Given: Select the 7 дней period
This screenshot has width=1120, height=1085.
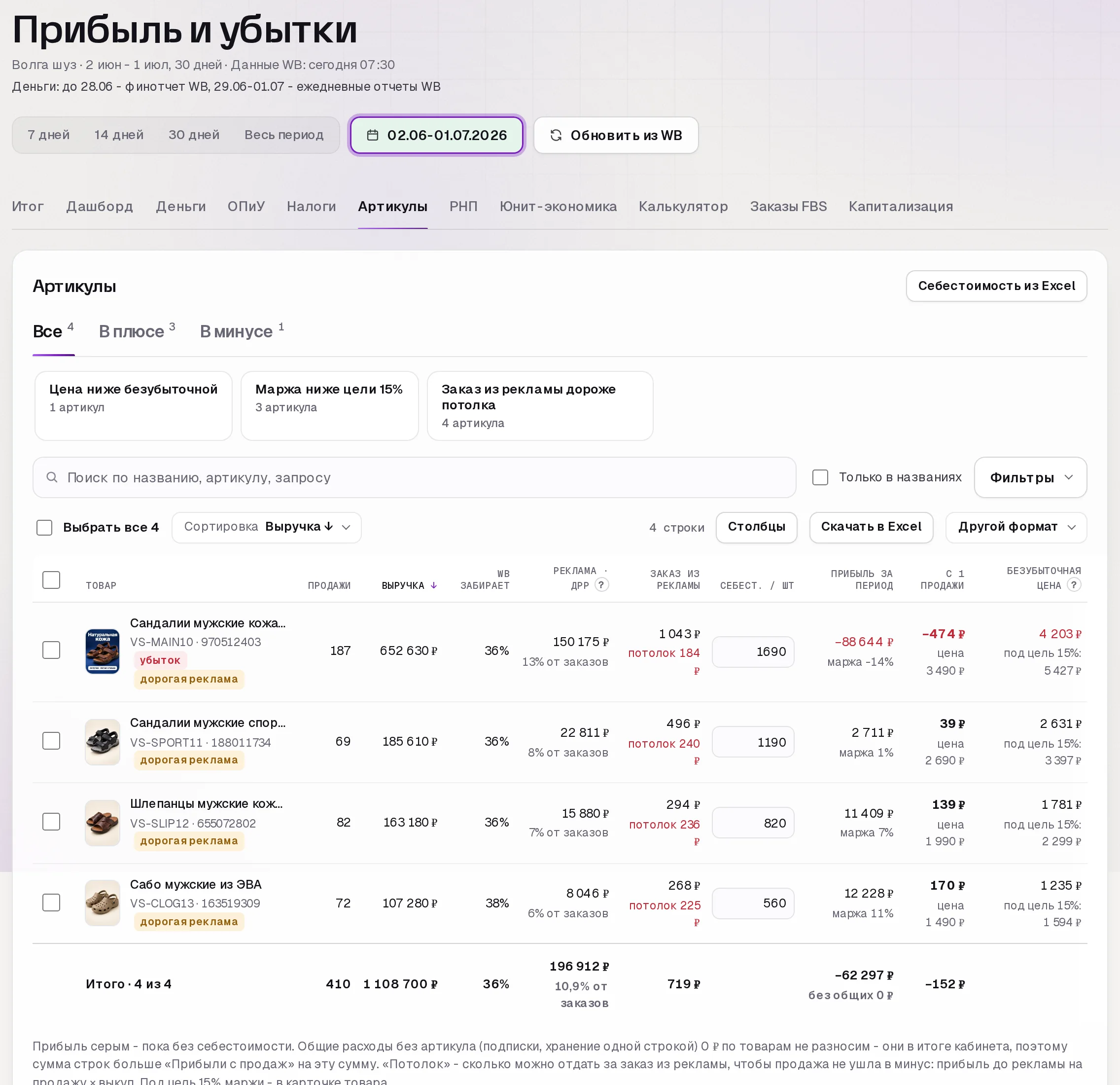Looking at the screenshot, I should 49,135.
